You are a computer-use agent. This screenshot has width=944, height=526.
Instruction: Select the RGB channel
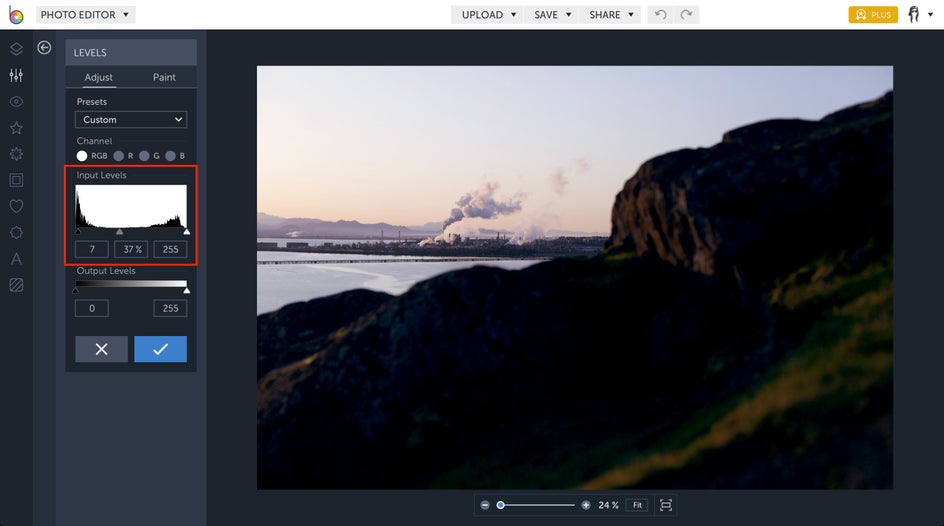pos(82,156)
